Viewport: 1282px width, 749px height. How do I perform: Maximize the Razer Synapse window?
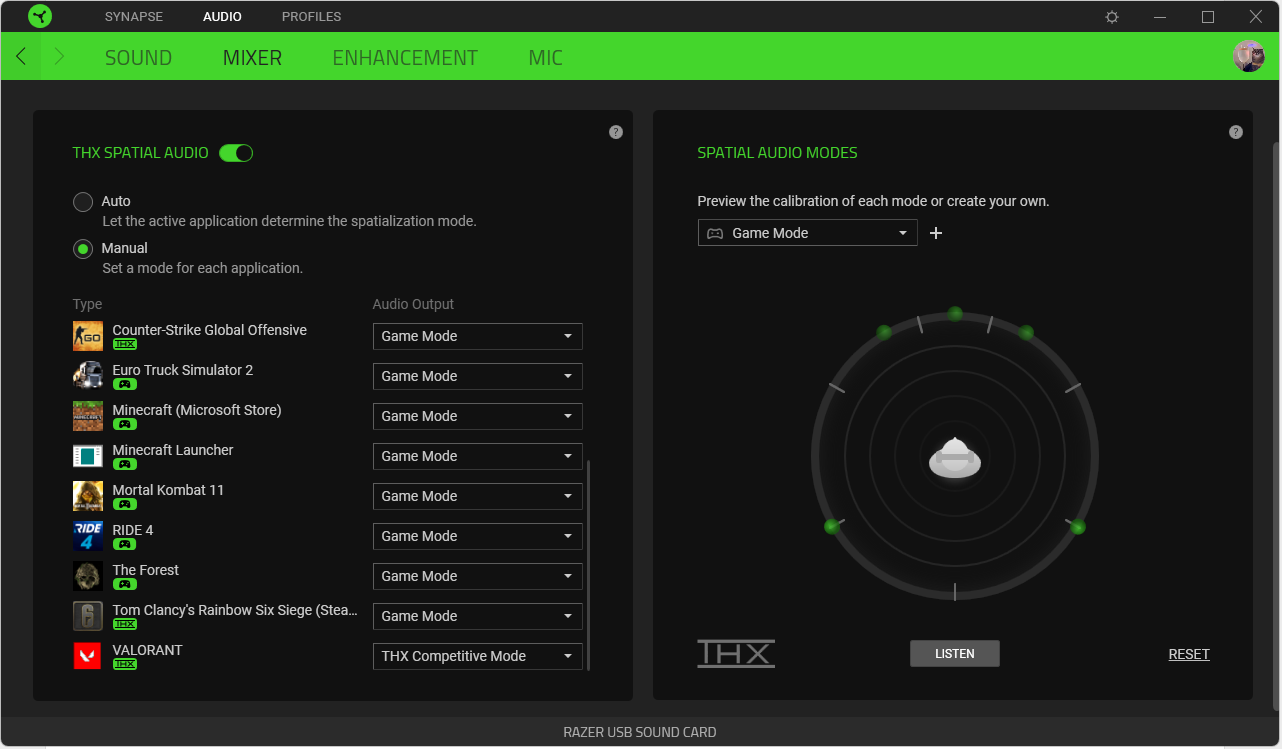(x=1208, y=17)
